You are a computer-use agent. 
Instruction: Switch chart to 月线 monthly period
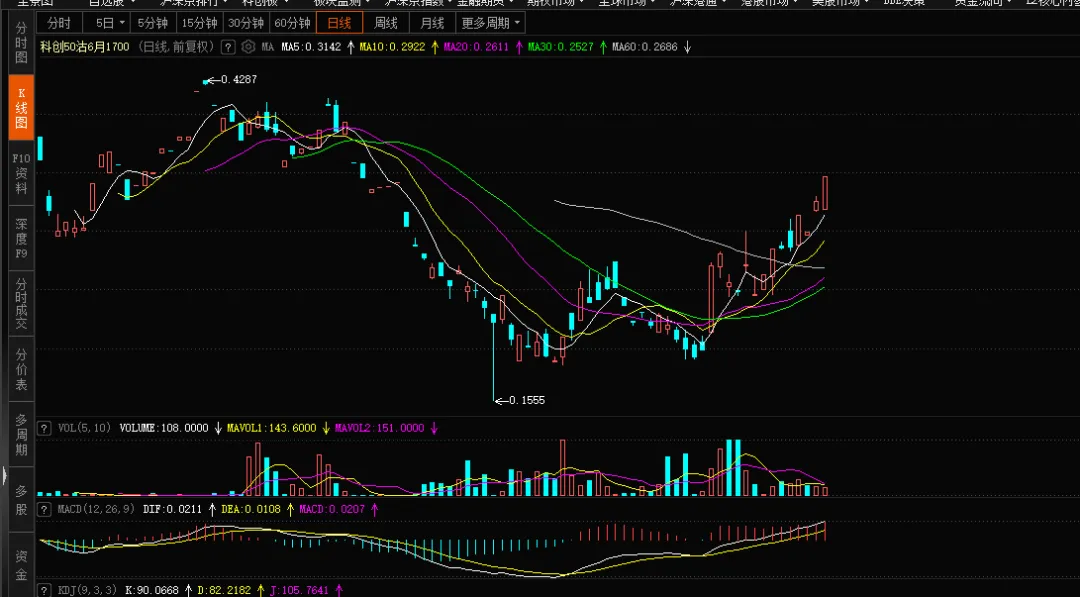[432, 23]
